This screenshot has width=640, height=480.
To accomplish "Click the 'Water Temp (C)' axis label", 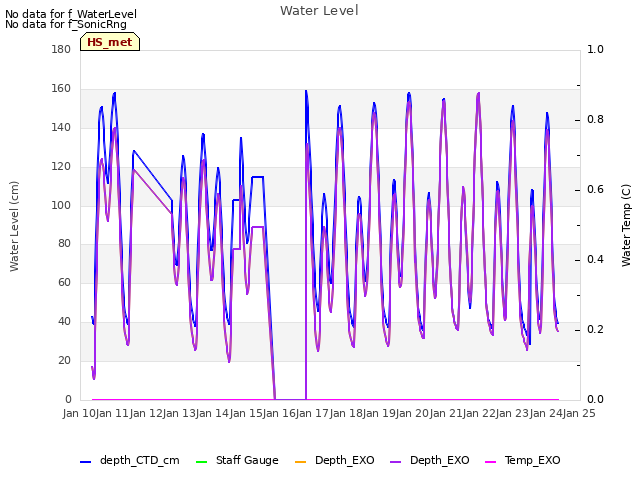I will (x=626, y=225).
